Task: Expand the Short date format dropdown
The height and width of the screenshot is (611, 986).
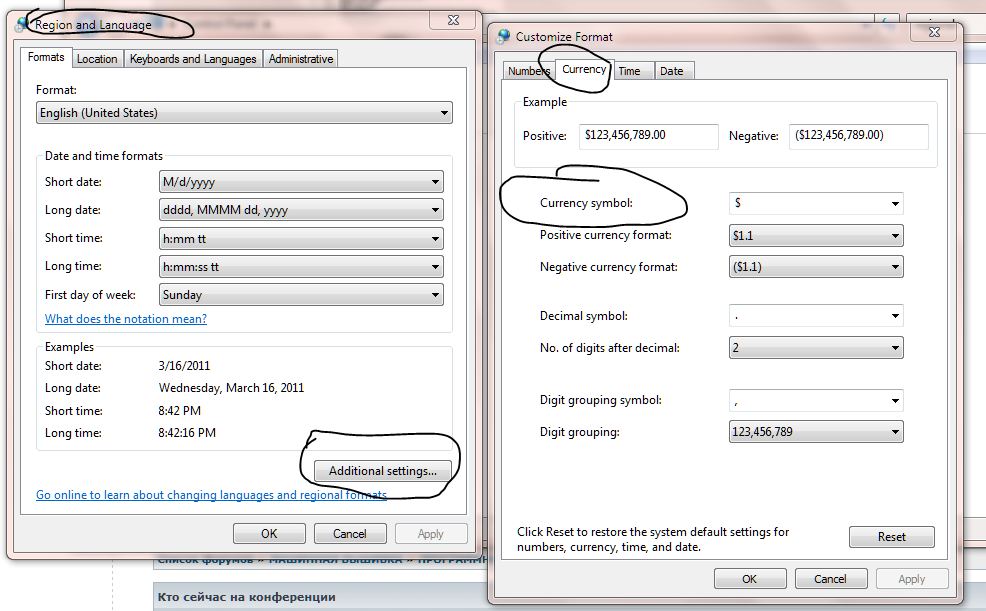Action: [x=301, y=182]
